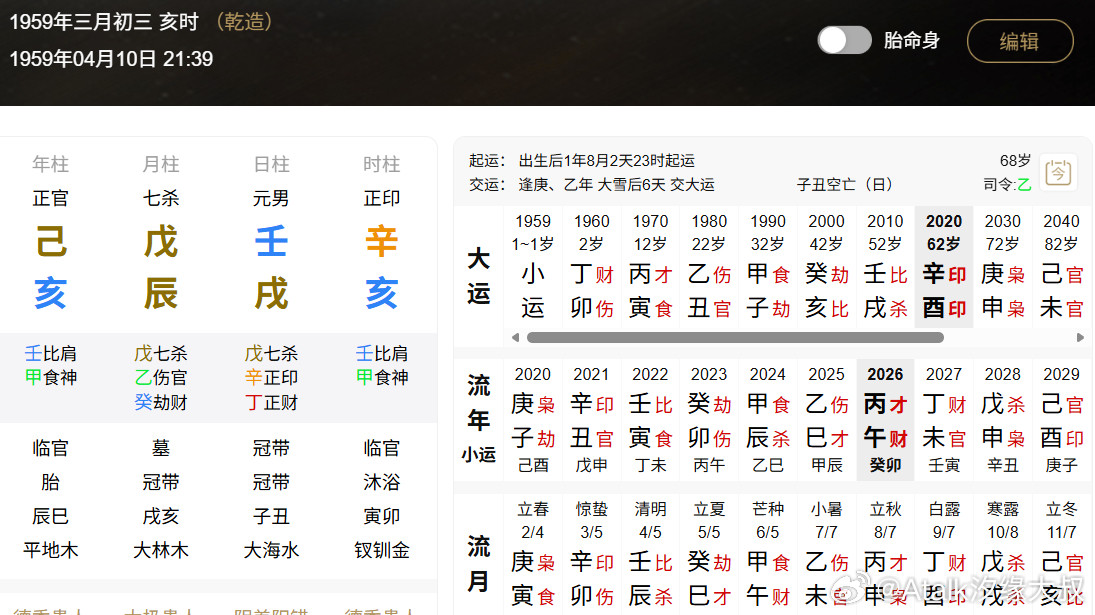The image size is (1095, 615).
Task: Select 流月 寒露 10/8 column
Action: [1002, 554]
